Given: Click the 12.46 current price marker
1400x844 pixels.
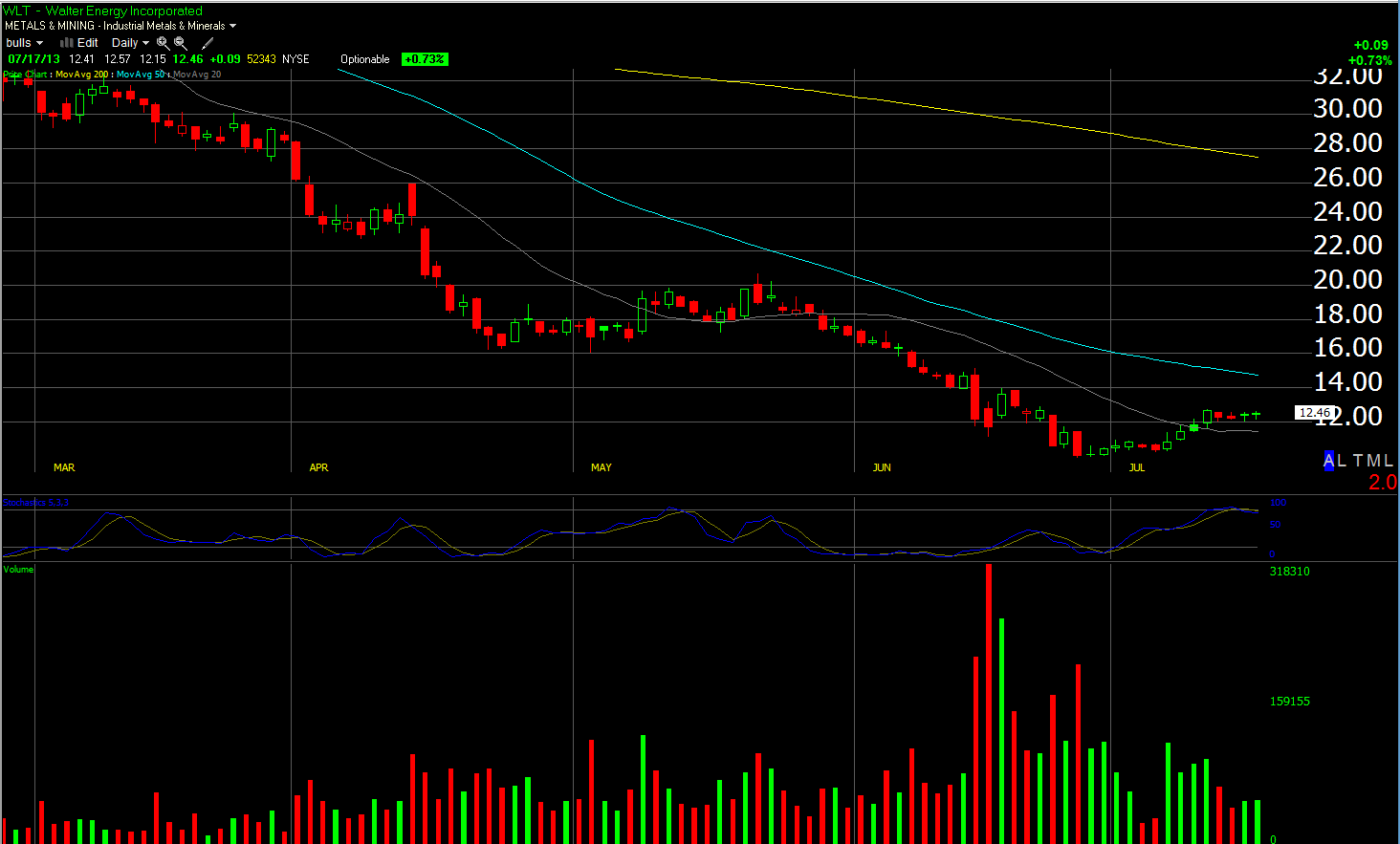Looking at the screenshot, I should pyautogui.click(x=1315, y=413).
